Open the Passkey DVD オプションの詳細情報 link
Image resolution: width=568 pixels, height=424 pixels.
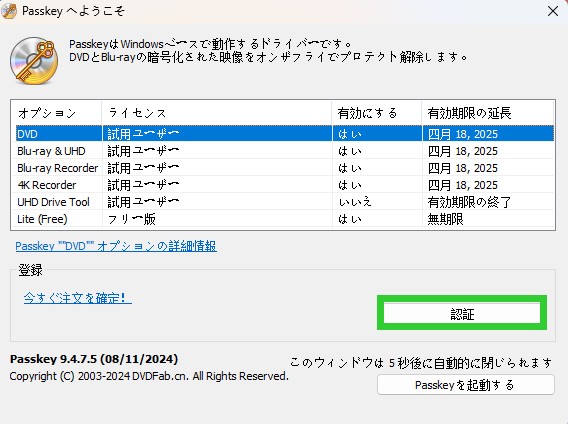[116, 246]
